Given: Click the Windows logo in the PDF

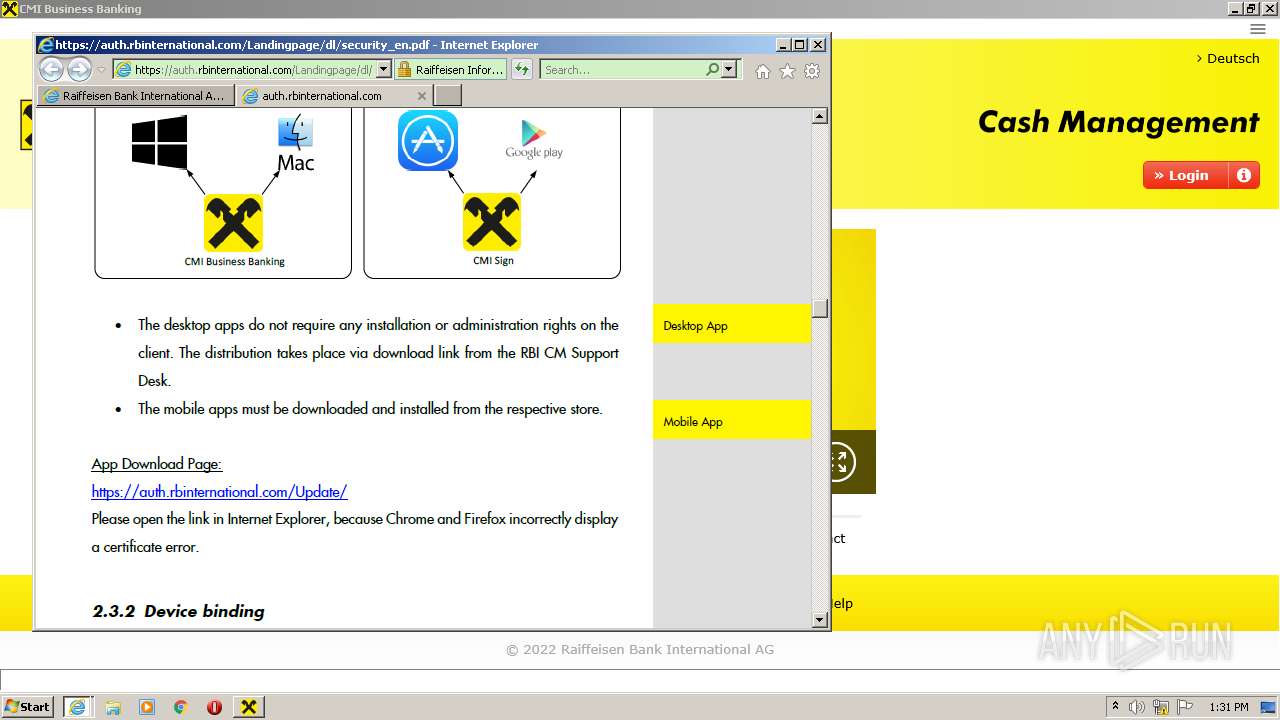Looking at the screenshot, I should coord(160,142).
